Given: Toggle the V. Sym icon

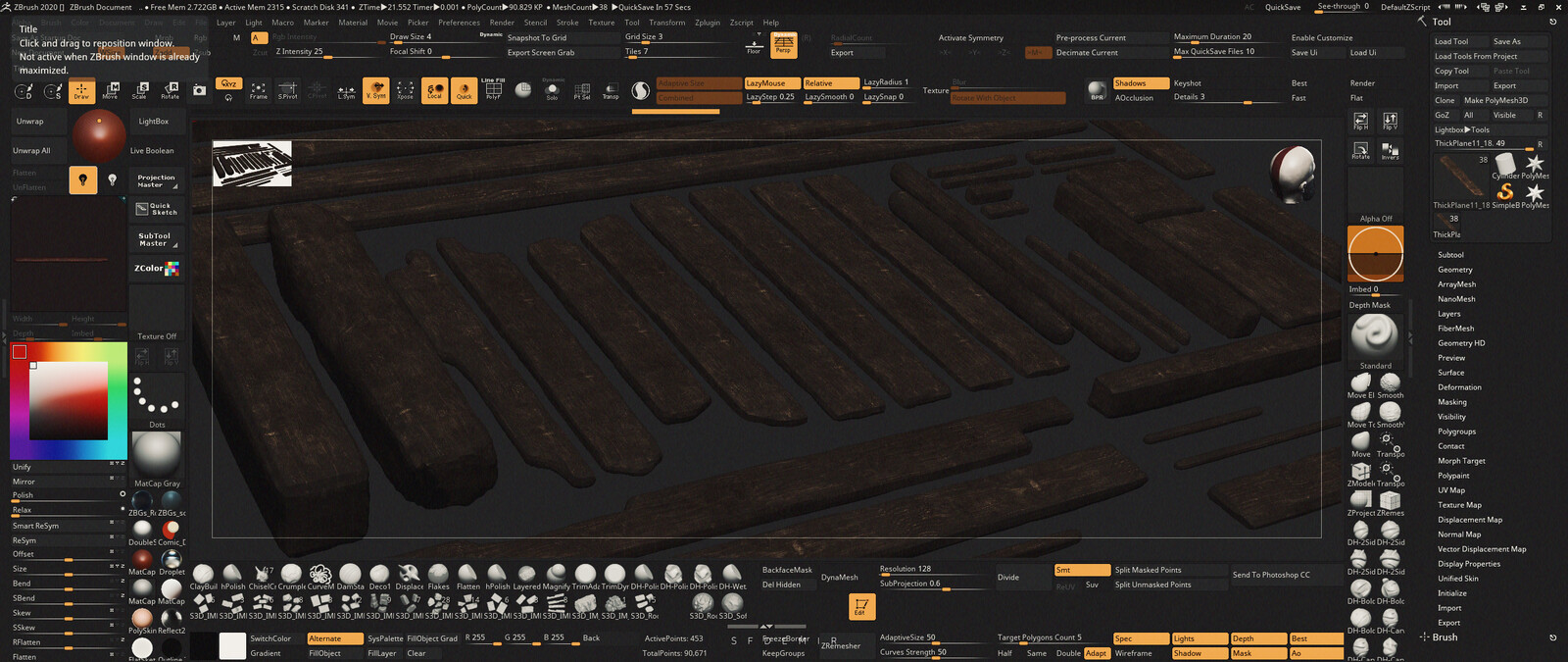Looking at the screenshot, I should coord(375,90).
